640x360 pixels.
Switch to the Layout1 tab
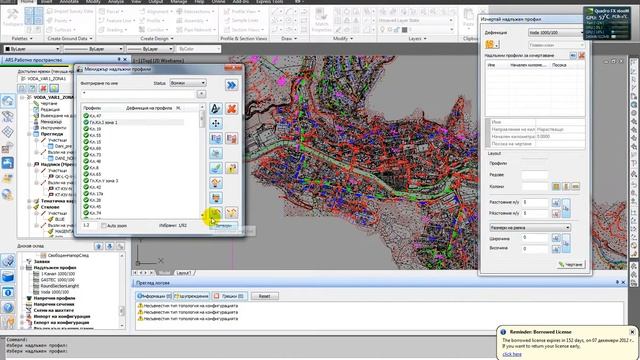[x=183, y=273]
